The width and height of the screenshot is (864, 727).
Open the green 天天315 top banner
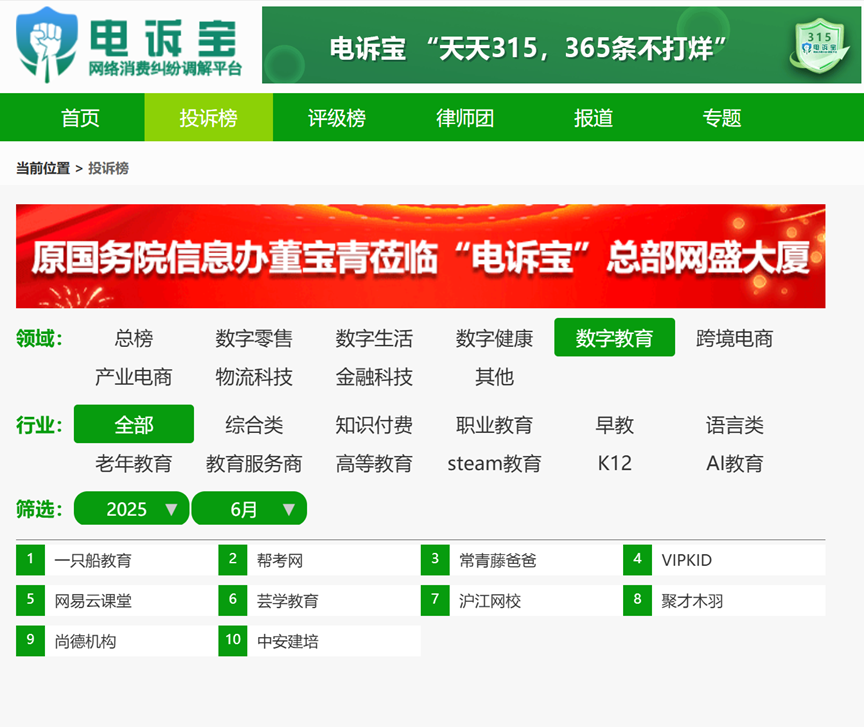tap(561, 45)
